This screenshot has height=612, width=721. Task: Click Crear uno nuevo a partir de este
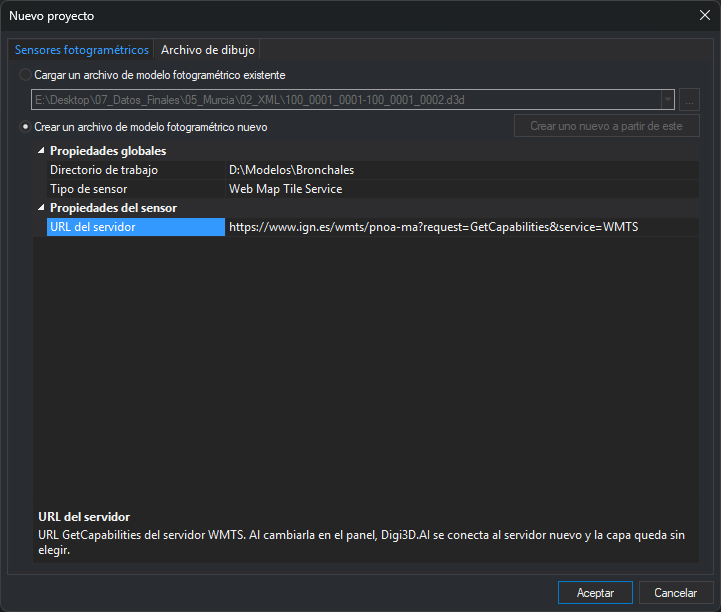[607, 126]
